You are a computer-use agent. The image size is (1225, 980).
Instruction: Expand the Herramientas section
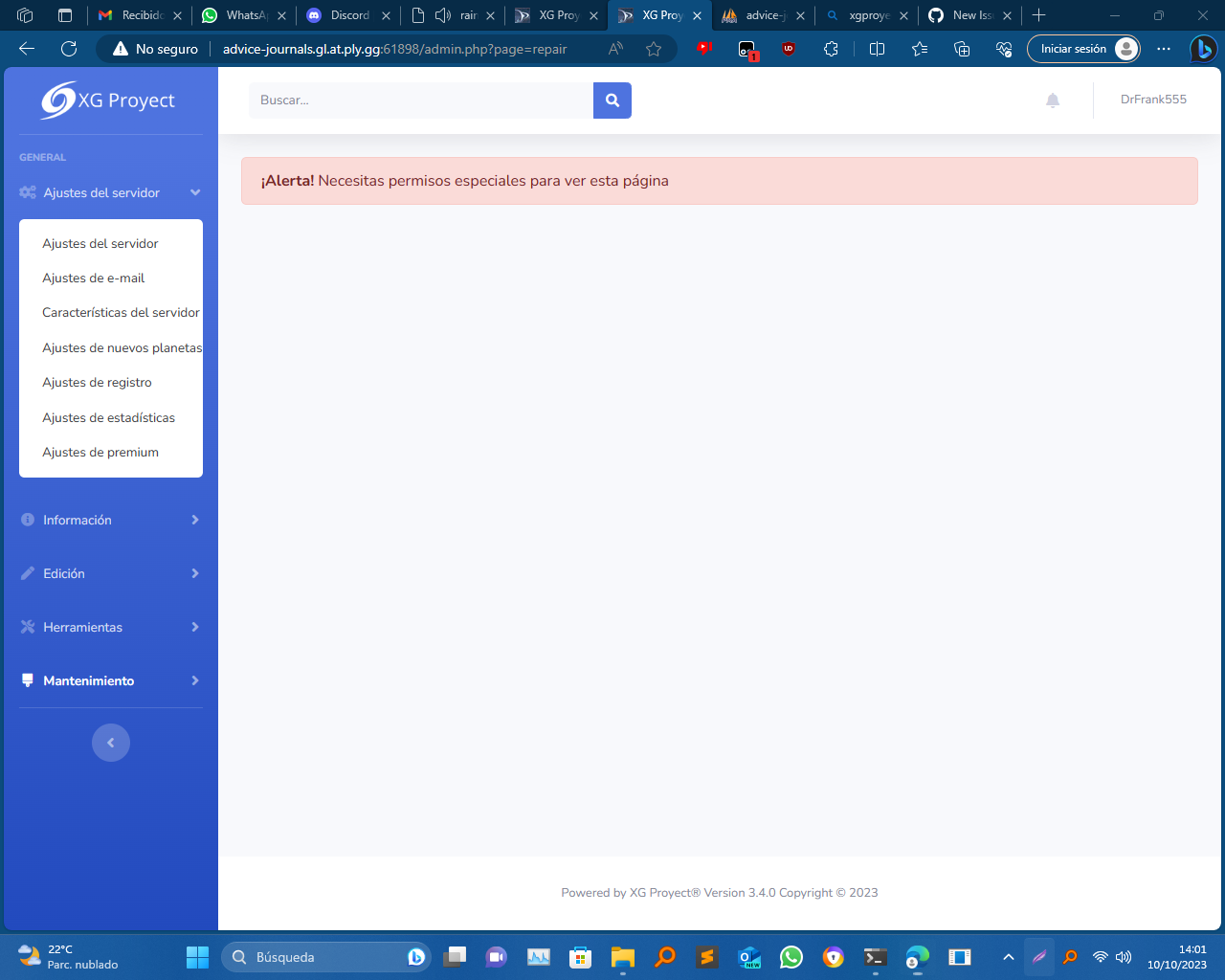click(x=194, y=627)
